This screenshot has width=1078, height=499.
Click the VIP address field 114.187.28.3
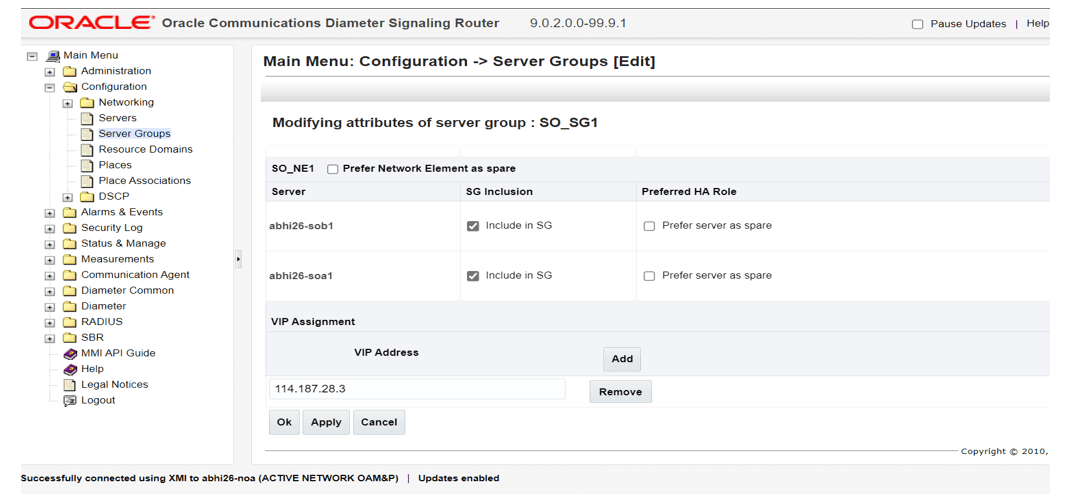(417, 389)
